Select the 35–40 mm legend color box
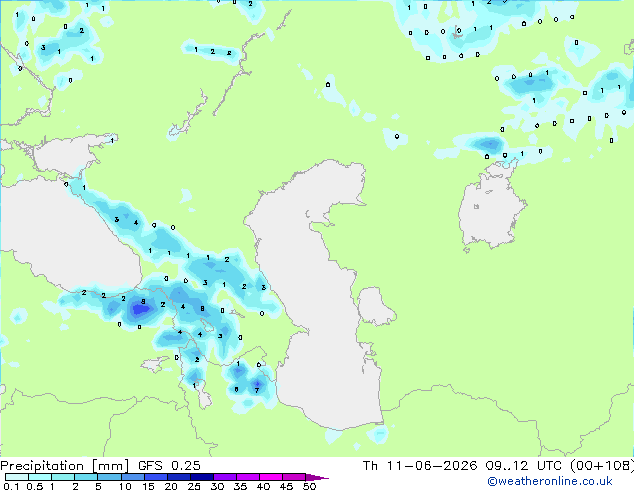Image resolution: width=634 pixels, height=490 pixels. pyautogui.click(x=247, y=477)
